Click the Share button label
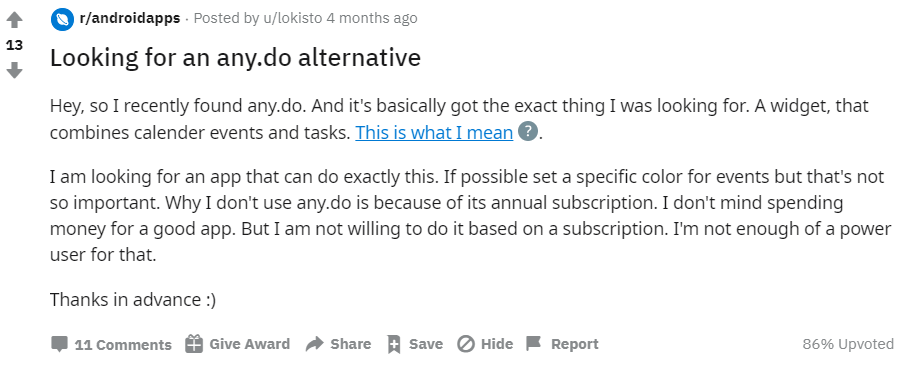The width and height of the screenshot is (914, 365). 350,344
